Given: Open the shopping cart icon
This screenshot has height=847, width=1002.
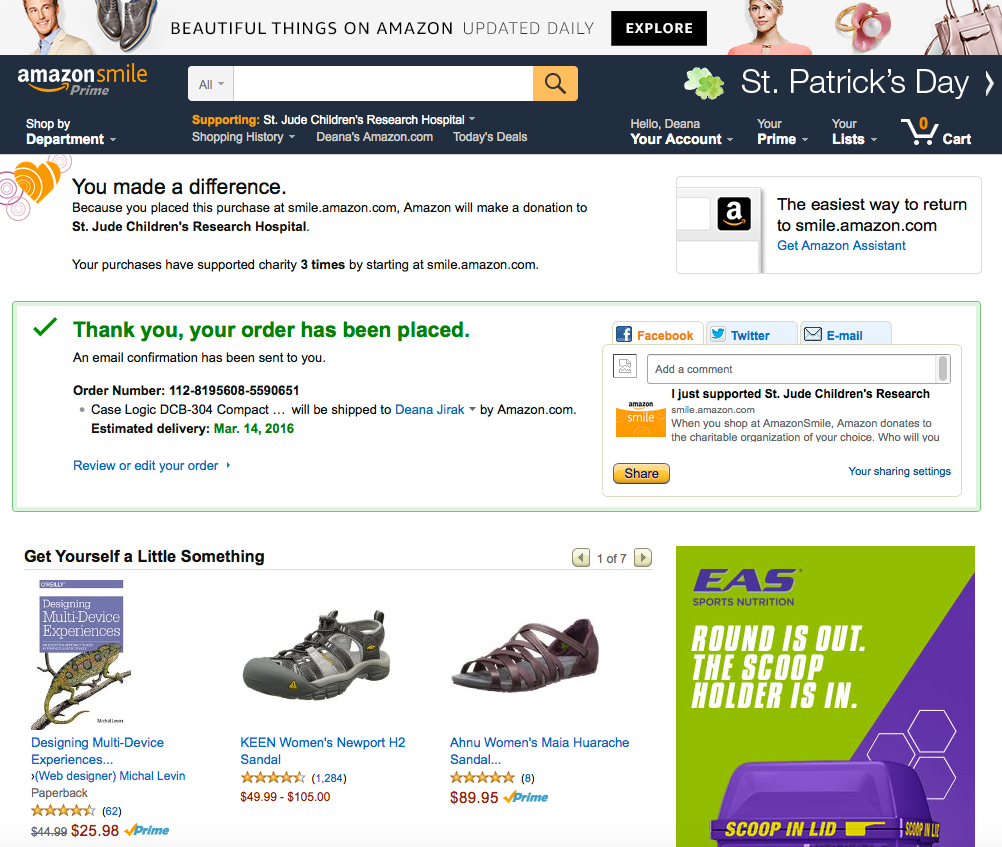Looking at the screenshot, I should pos(918,132).
